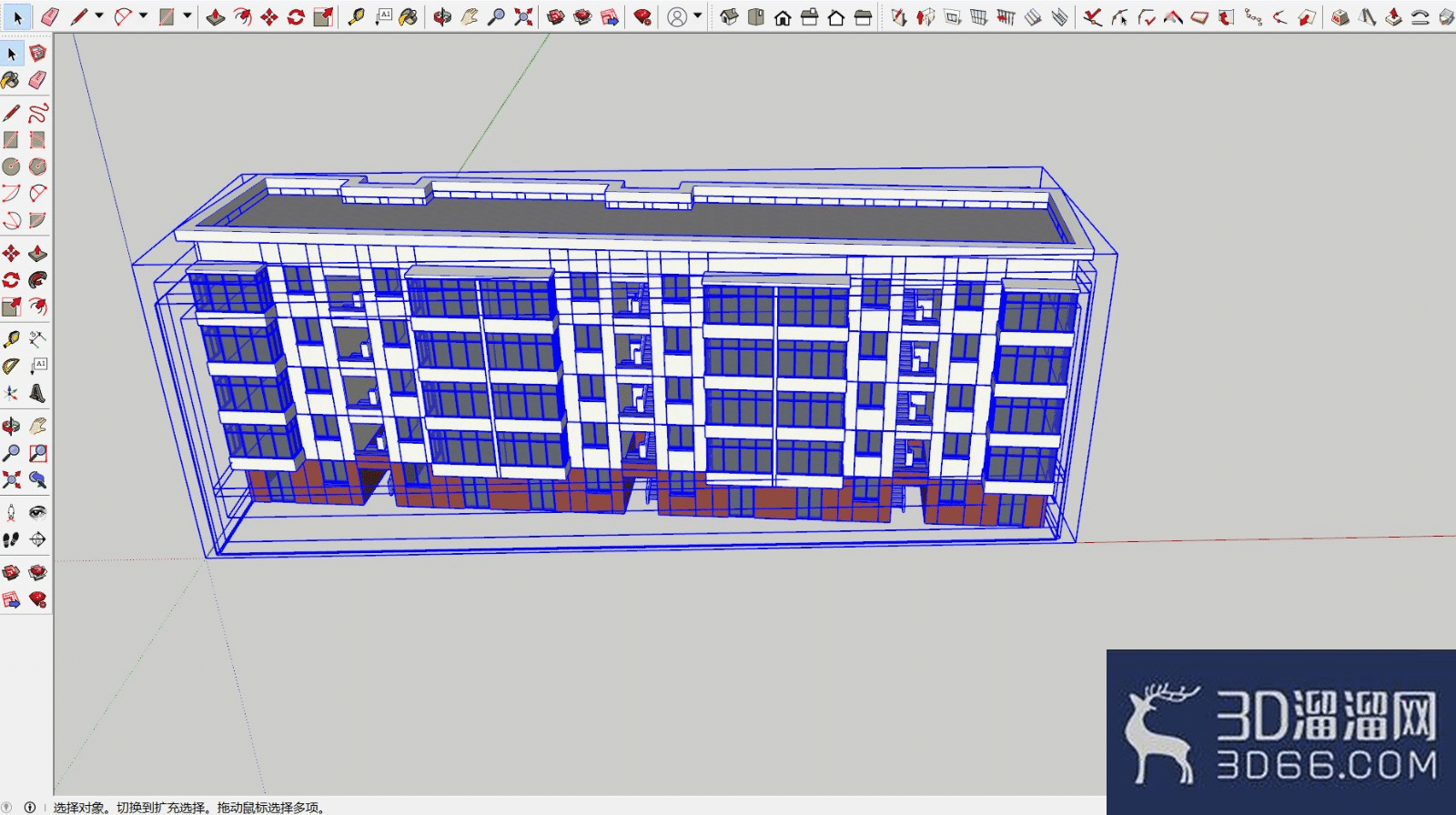Pick the Arc tool in top toolbar
The image size is (1456, 815).
(124, 16)
